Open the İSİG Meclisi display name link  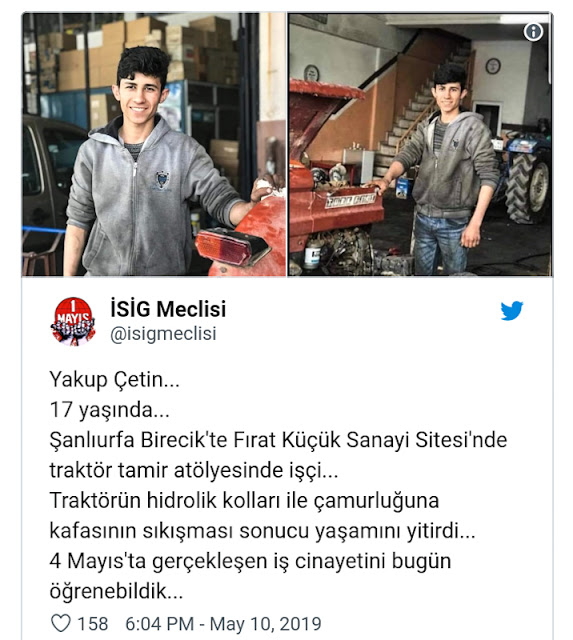[168, 309]
